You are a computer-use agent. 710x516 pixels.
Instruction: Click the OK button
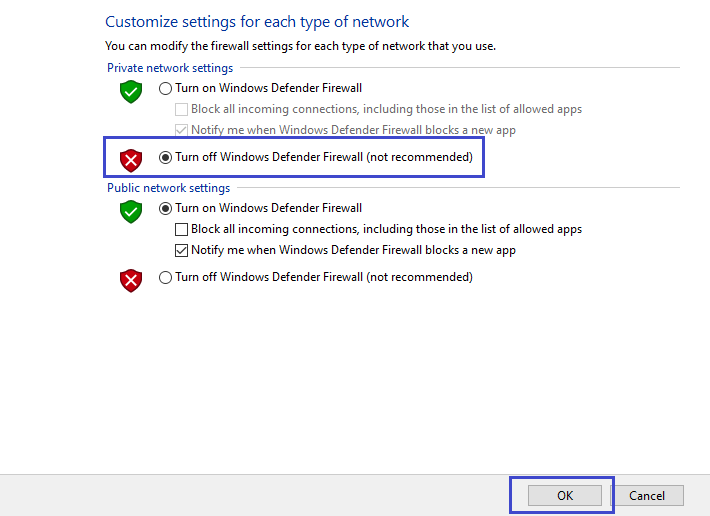[565, 496]
